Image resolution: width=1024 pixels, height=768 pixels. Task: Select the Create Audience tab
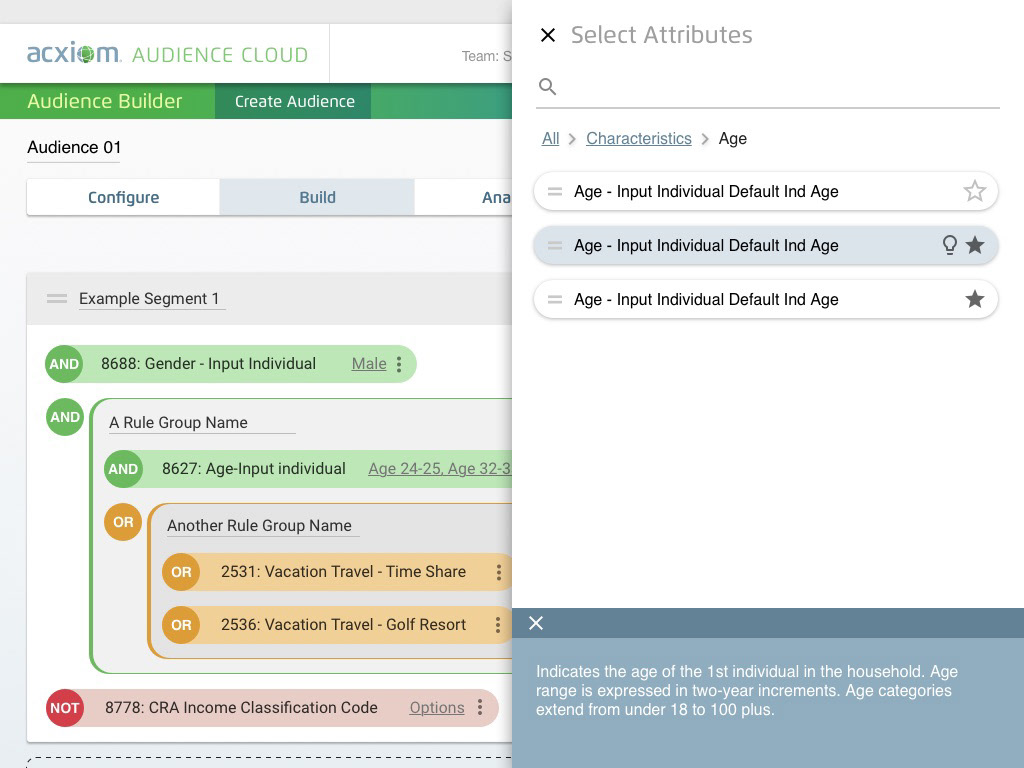(294, 101)
